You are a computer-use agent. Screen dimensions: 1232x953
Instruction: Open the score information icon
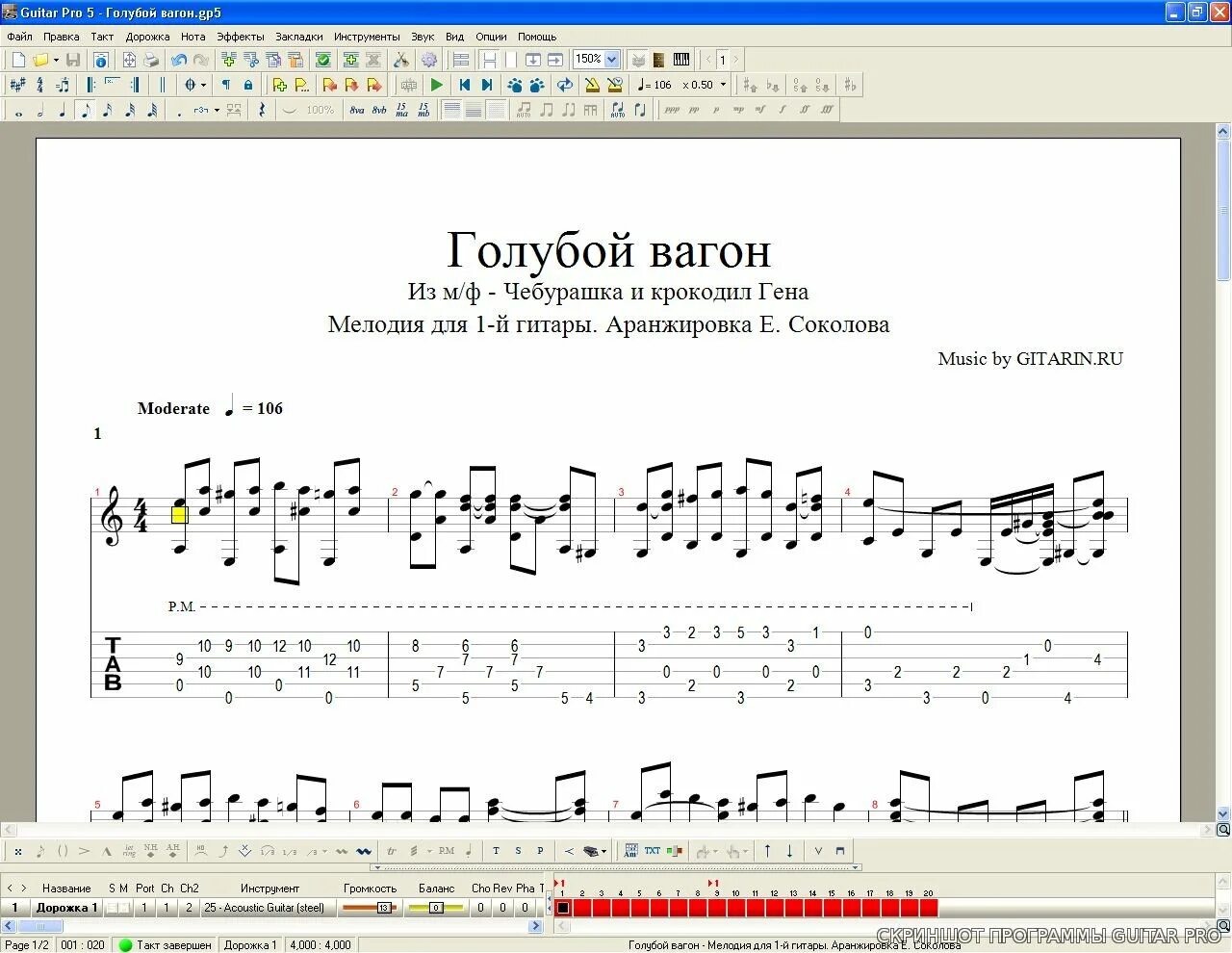[x=101, y=60]
